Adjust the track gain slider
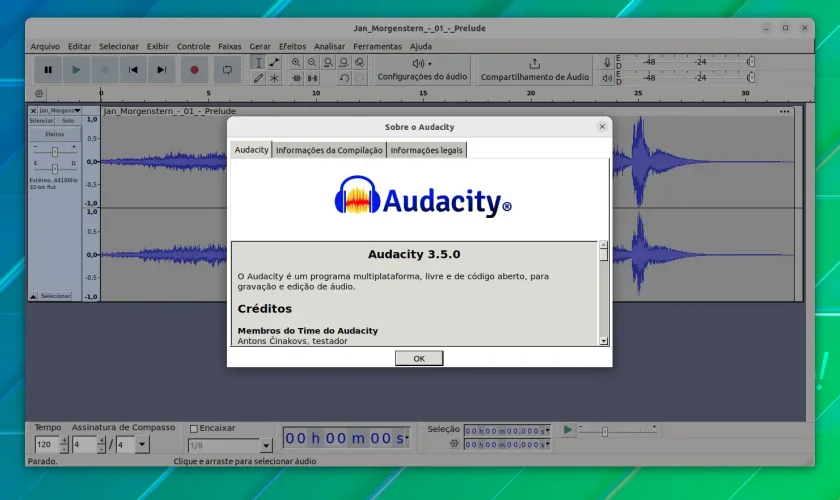The width and height of the screenshot is (840, 500). [x=55, y=152]
